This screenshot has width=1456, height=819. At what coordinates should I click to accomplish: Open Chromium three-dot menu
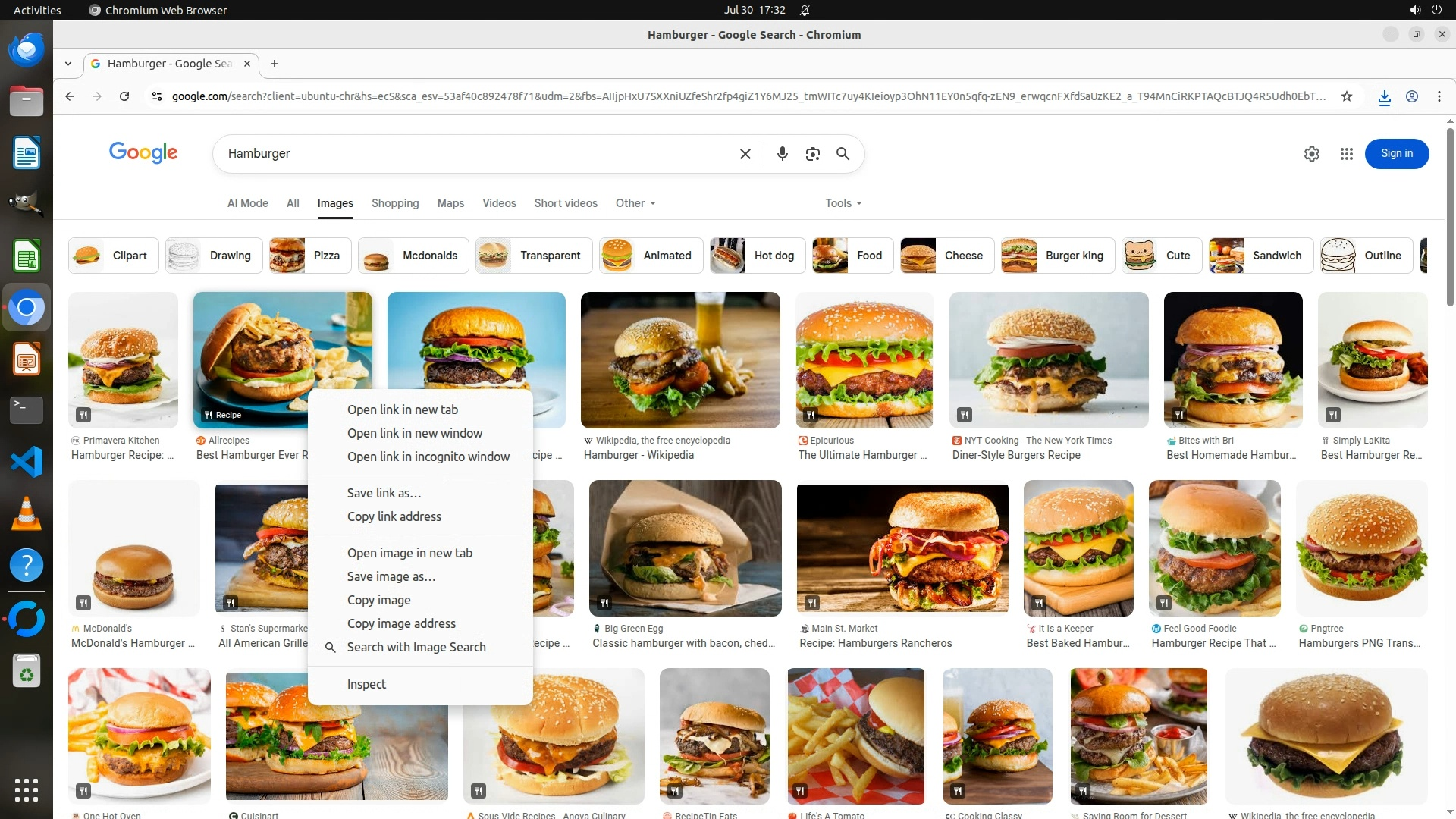coord(1439,96)
